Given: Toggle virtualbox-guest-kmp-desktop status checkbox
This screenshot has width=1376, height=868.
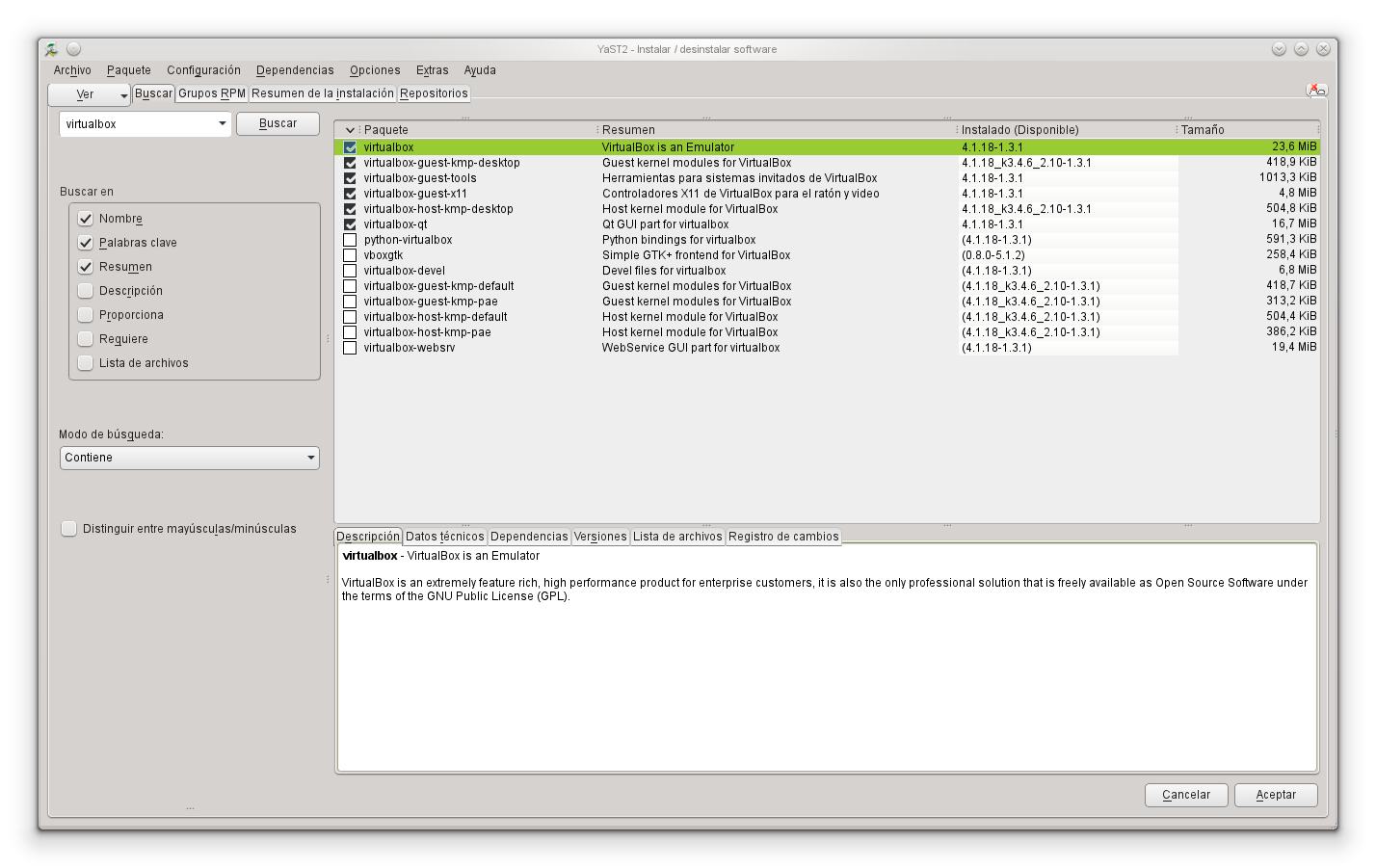Looking at the screenshot, I should tap(350, 163).
